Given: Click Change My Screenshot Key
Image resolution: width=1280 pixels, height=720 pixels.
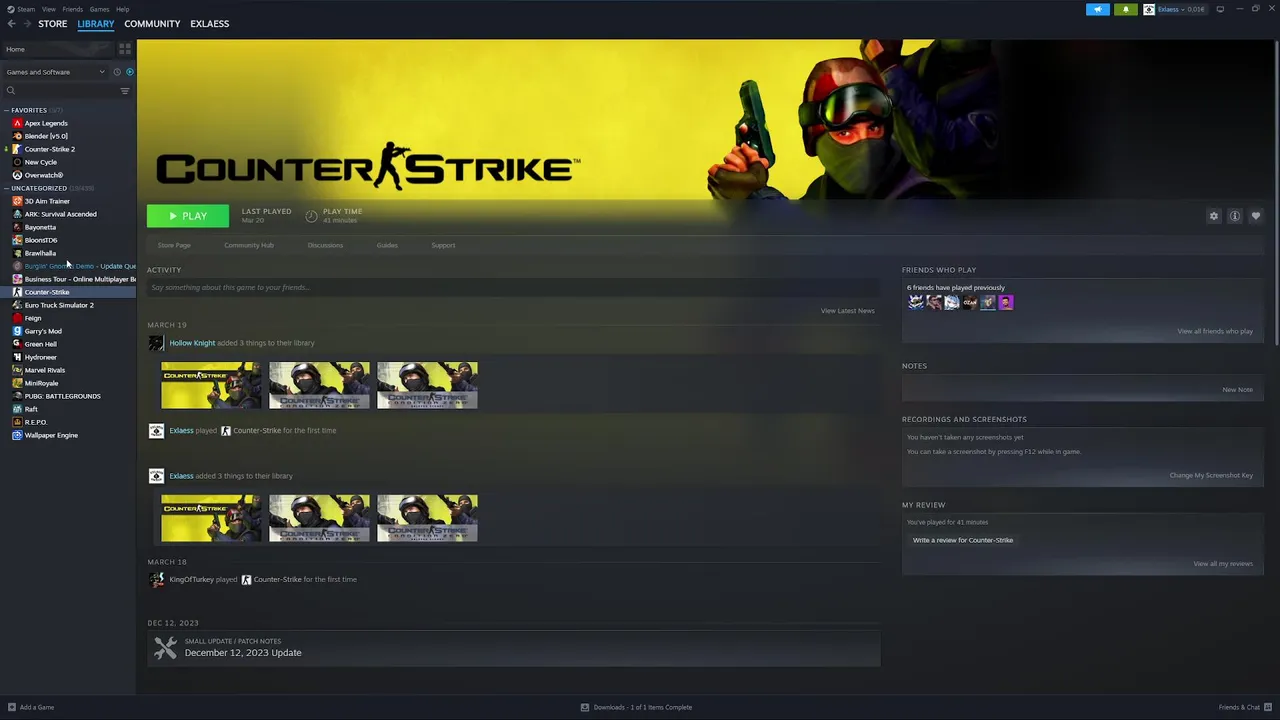Looking at the screenshot, I should click(x=1211, y=475).
